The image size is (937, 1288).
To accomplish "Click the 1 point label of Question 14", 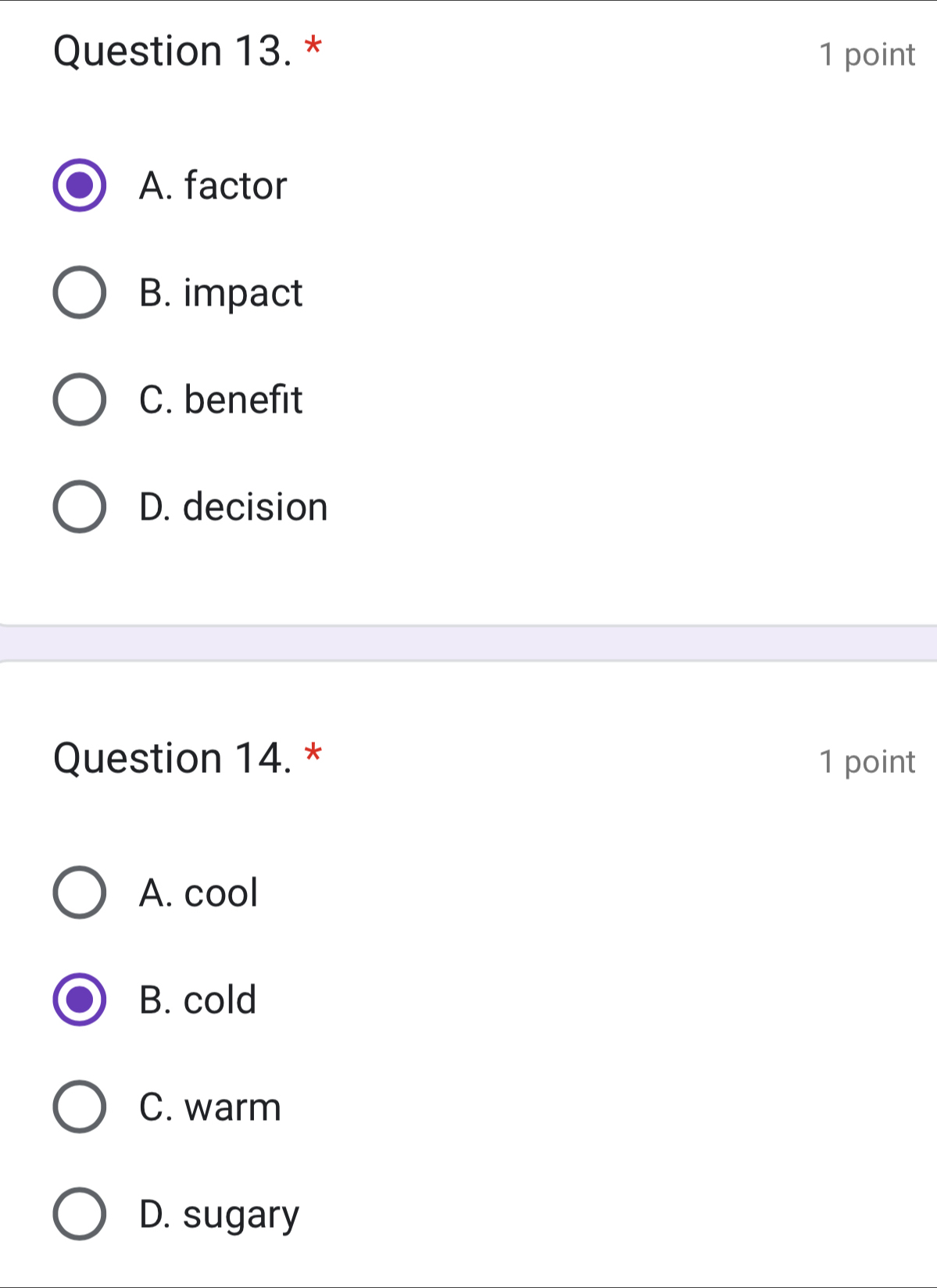I will [867, 762].
